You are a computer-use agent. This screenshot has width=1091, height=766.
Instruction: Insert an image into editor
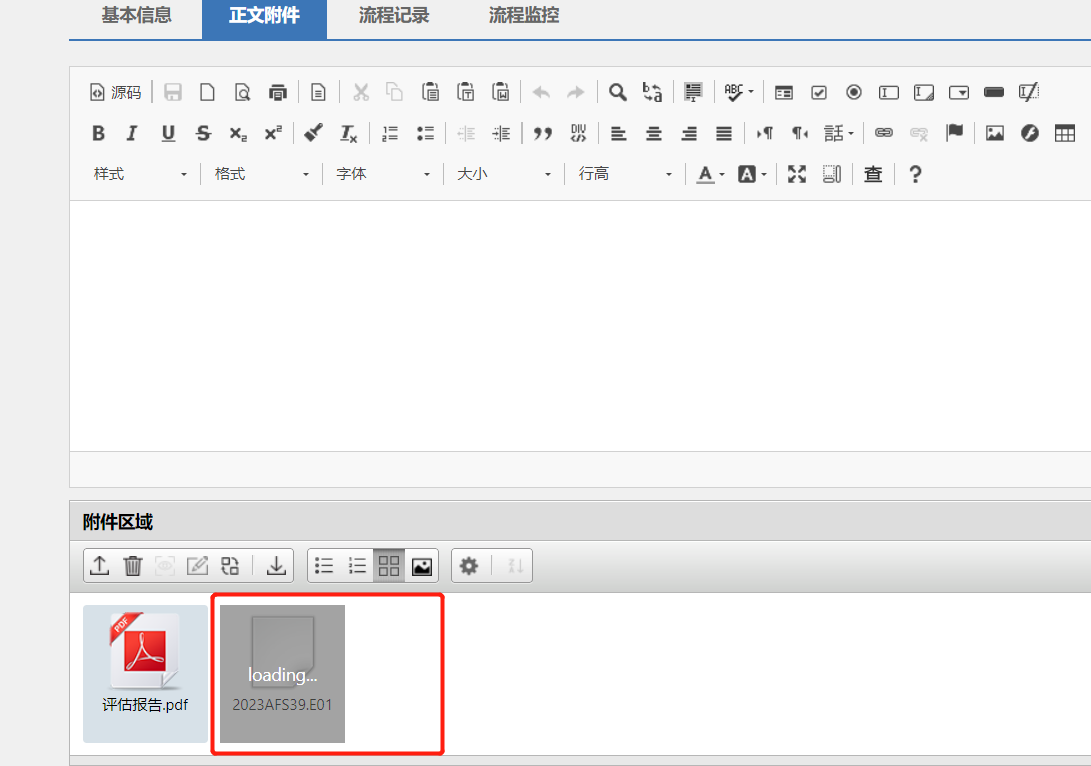[x=995, y=133]
